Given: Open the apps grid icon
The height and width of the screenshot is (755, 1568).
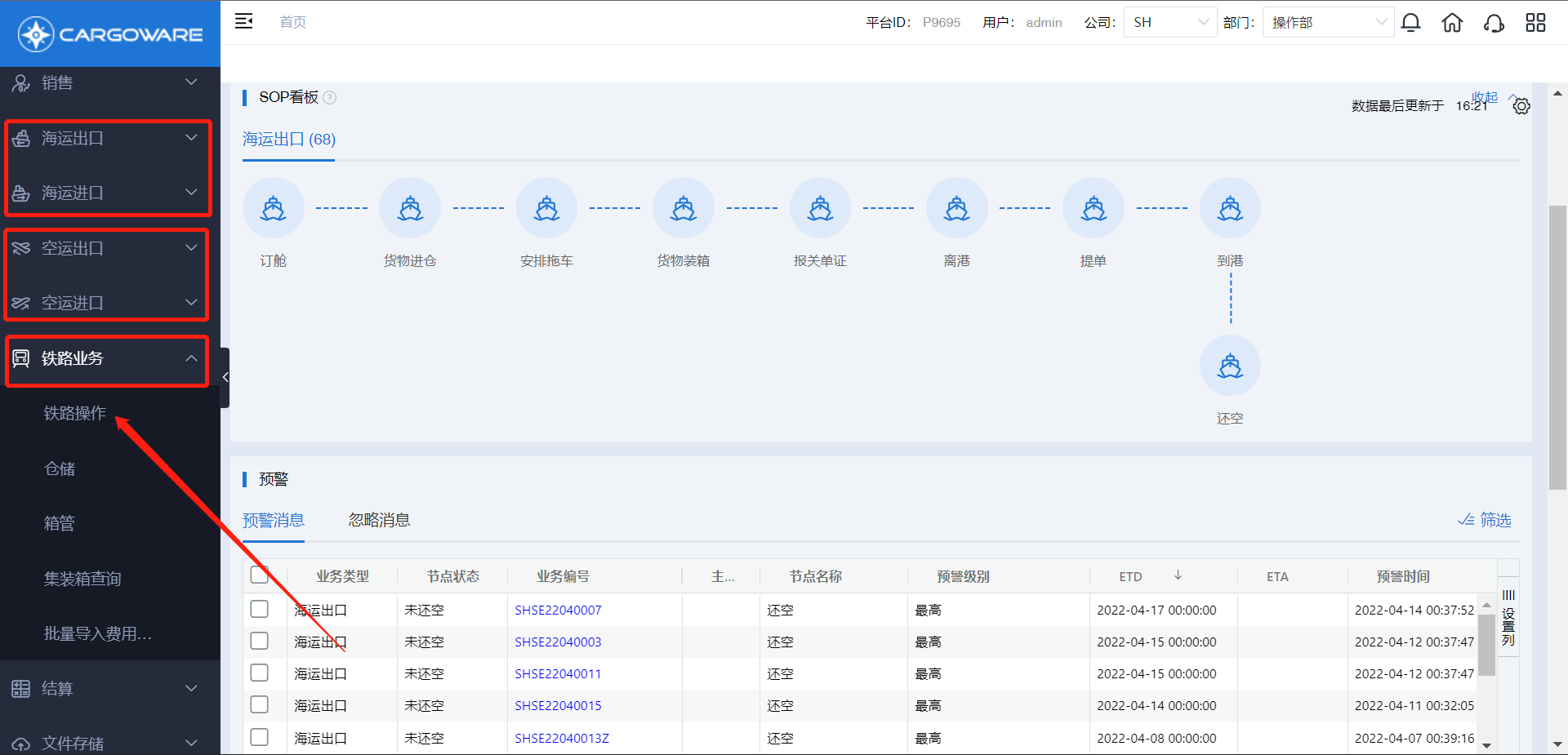Looking at the screenshot, I should tap(1535, 23).
